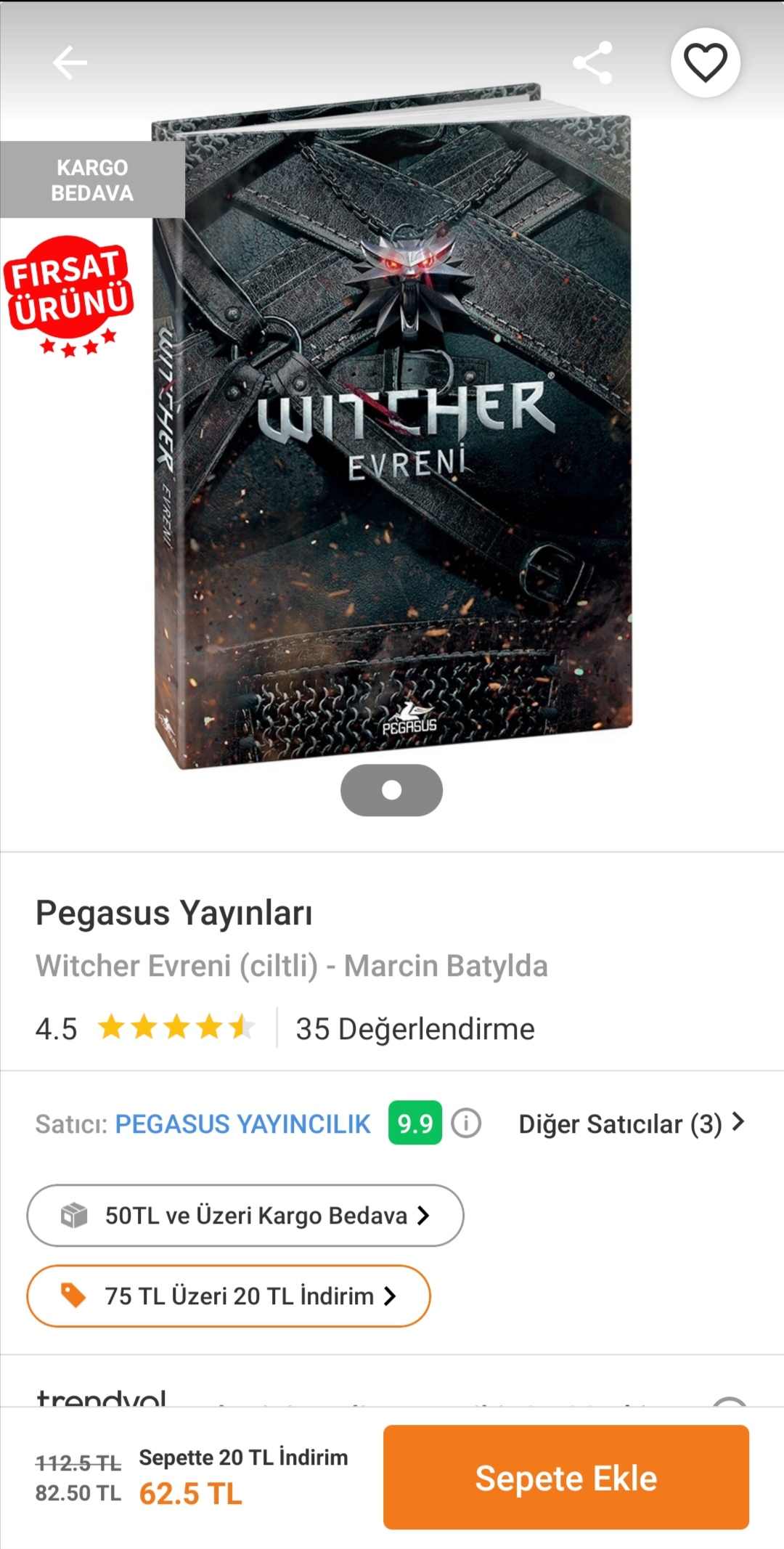Add the product with Sepete Ekle
784x1549 pixels.
coord(566,1478)
